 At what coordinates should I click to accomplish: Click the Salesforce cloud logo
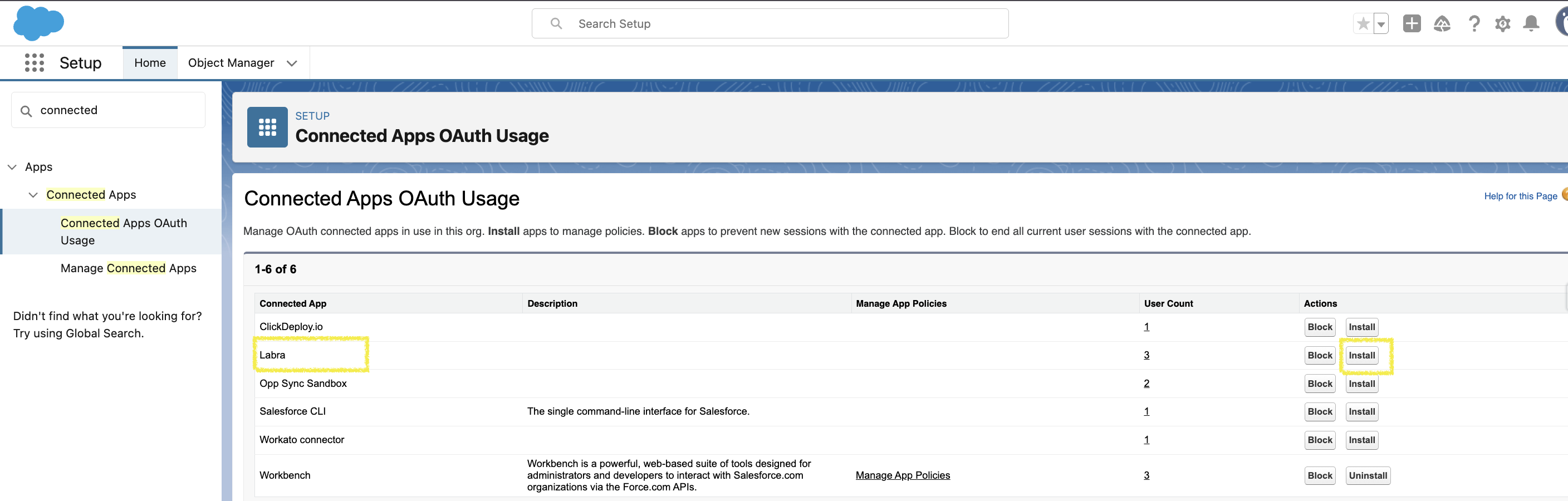pos(38,23)
